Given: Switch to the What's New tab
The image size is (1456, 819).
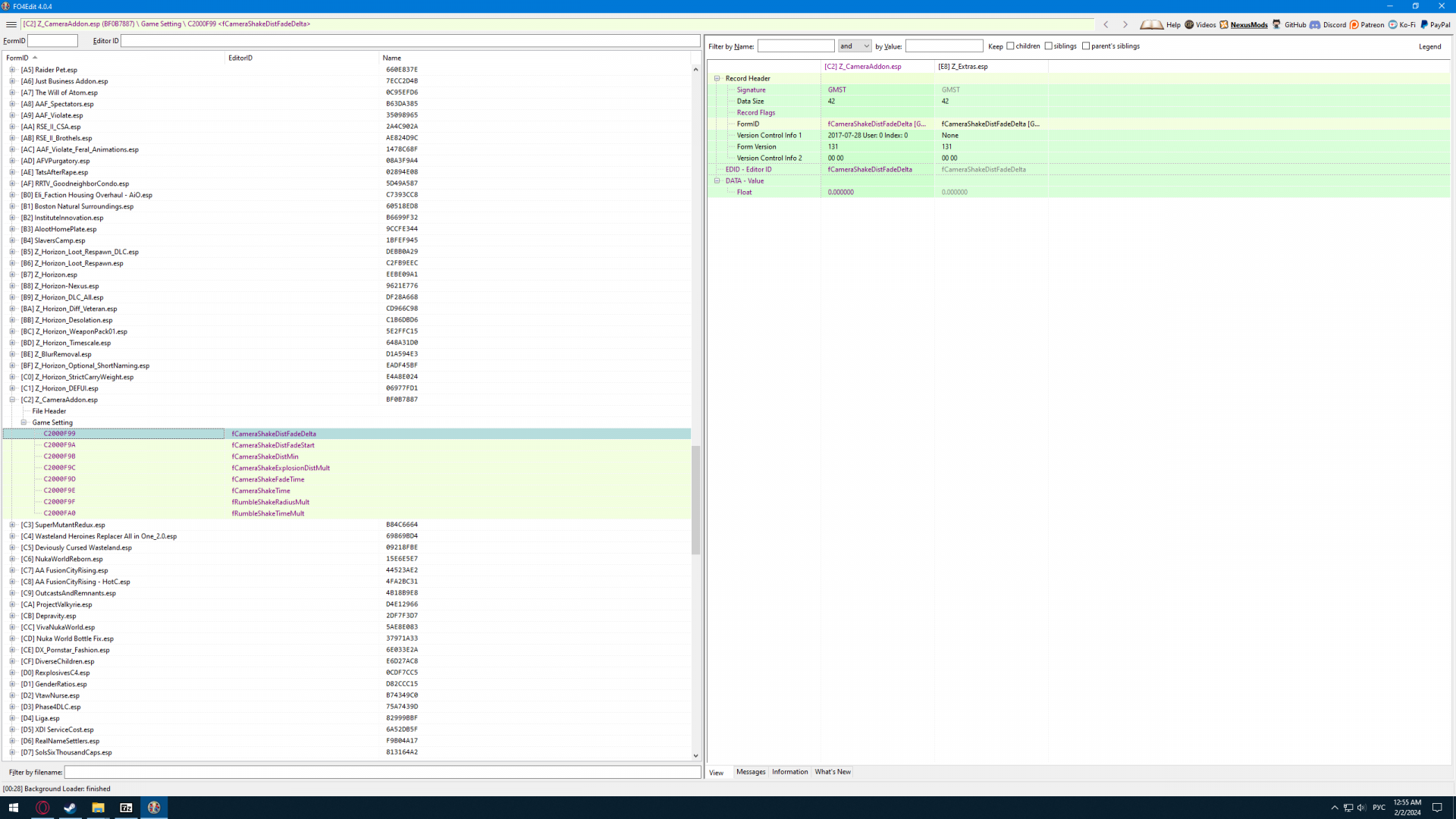Looking at the screenshot, I should [x=833, y=772].
